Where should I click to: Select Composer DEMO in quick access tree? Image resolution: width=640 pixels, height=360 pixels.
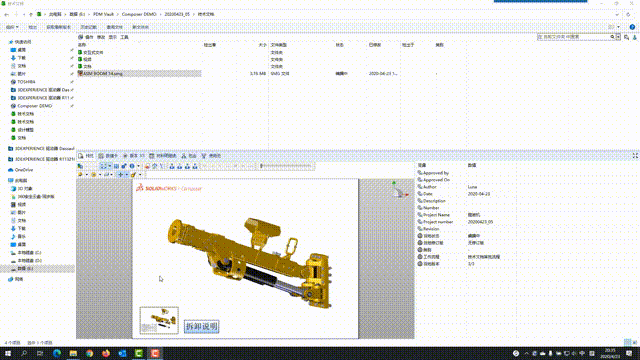coord(35,106)
